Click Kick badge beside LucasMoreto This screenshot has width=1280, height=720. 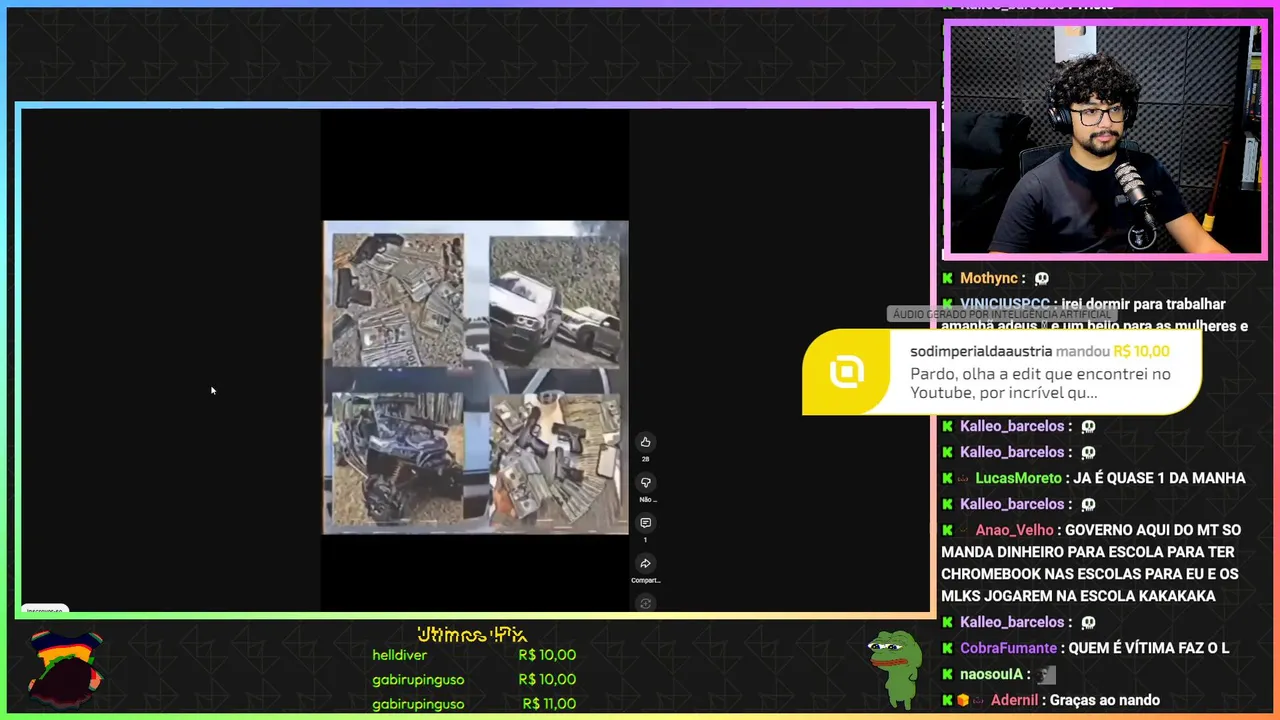click(x=947, y=478)
